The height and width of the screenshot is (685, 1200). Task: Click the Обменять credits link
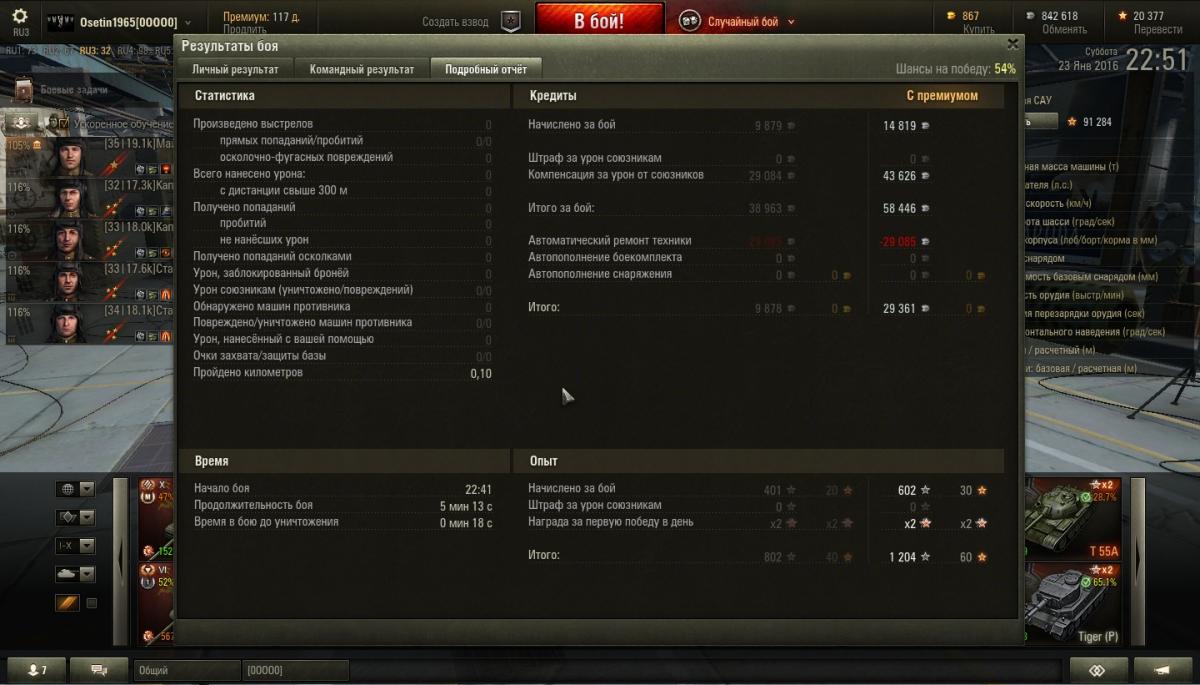pyautogui.click(x=1063, y=30)
